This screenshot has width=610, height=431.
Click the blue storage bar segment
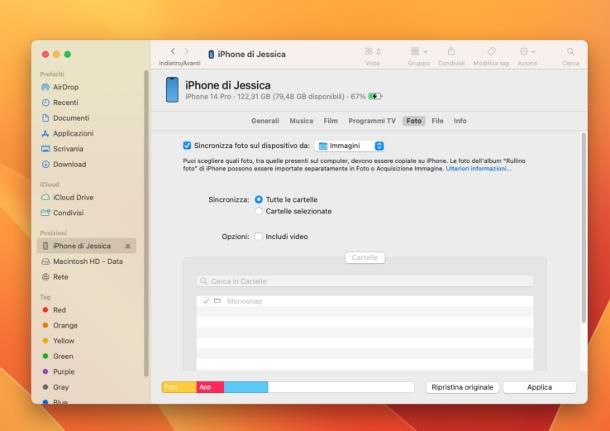pos(246,387)
